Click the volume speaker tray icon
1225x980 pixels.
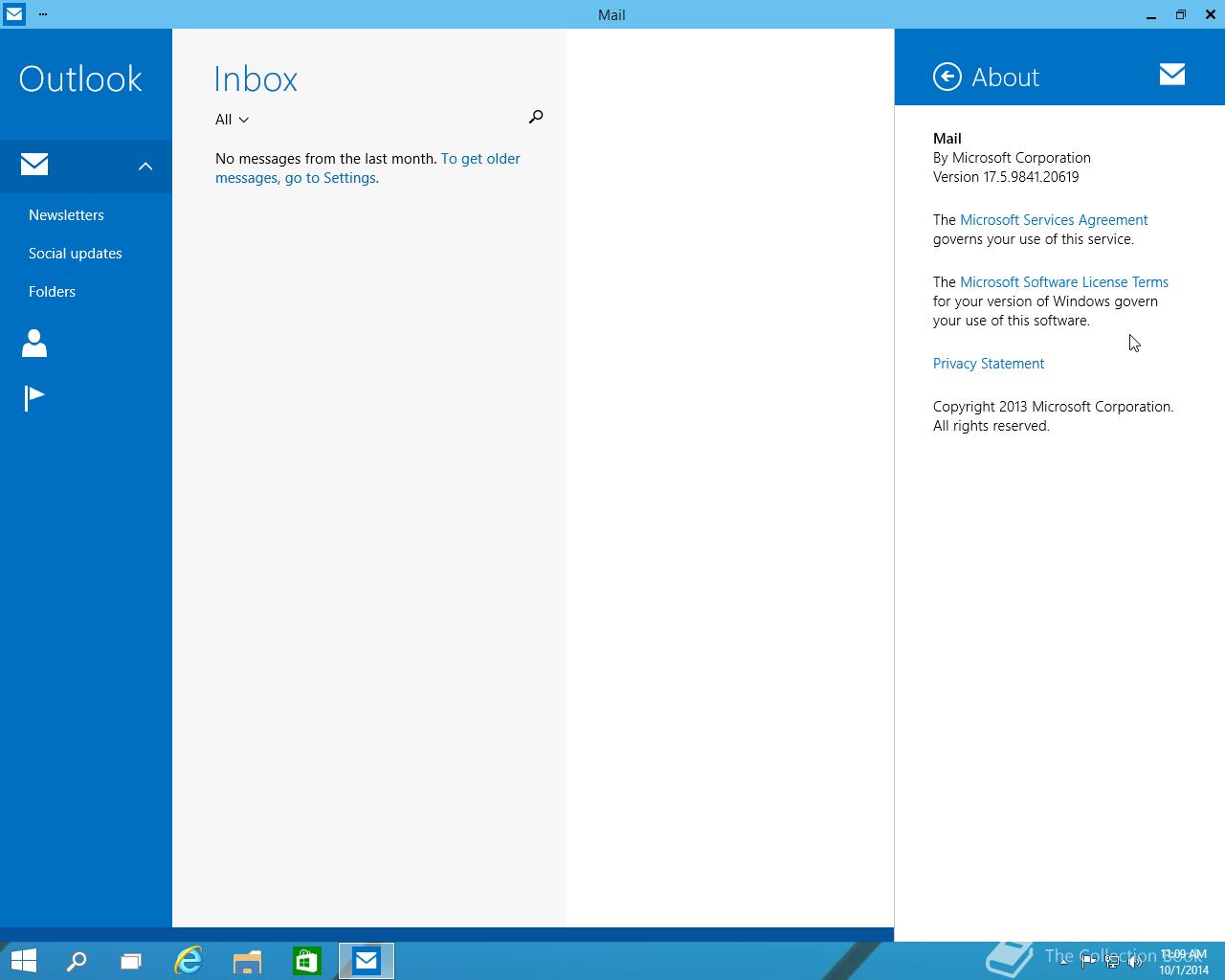(x=1136, y=962)
